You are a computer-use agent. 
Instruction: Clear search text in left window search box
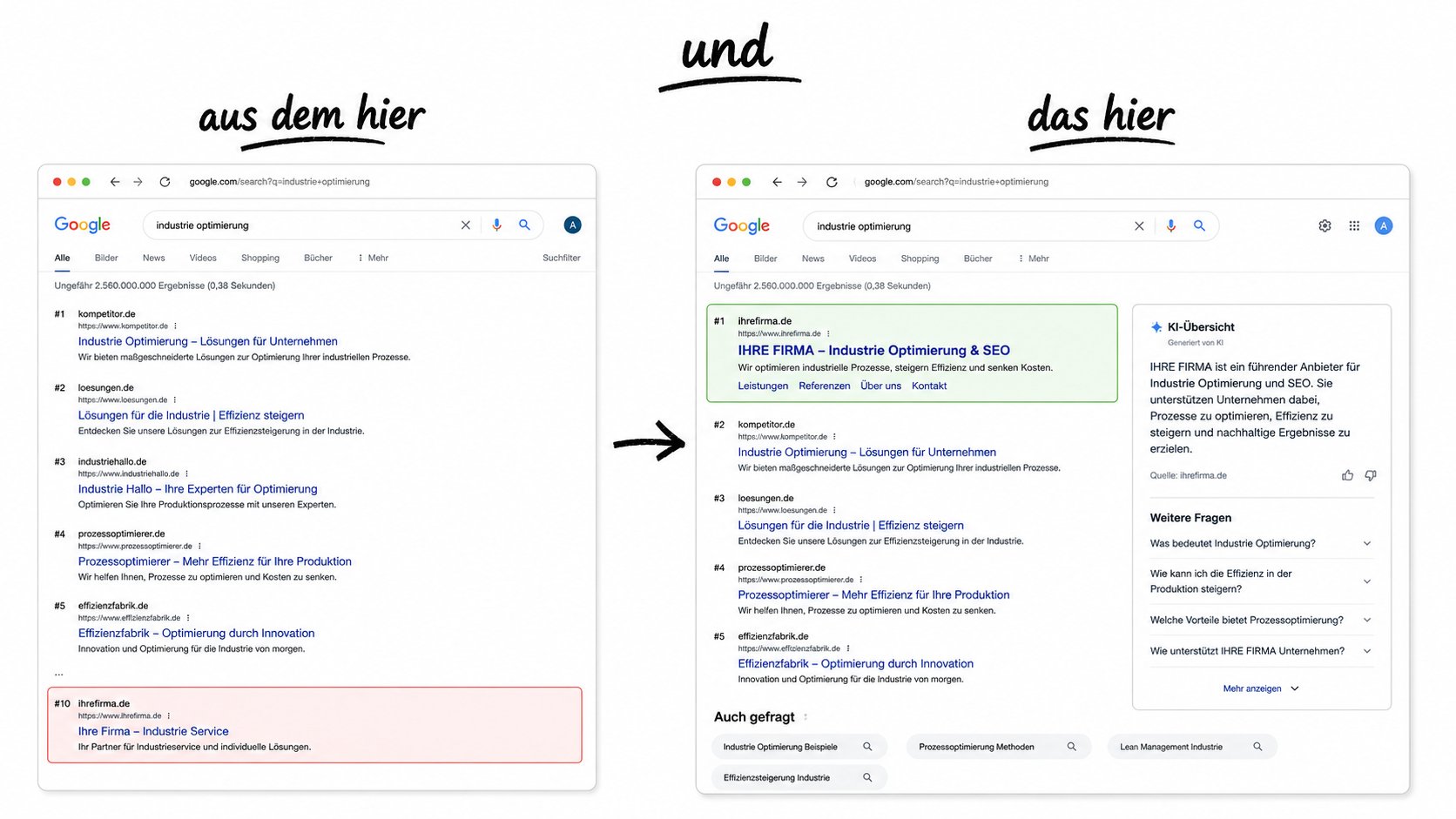(466, 225)
